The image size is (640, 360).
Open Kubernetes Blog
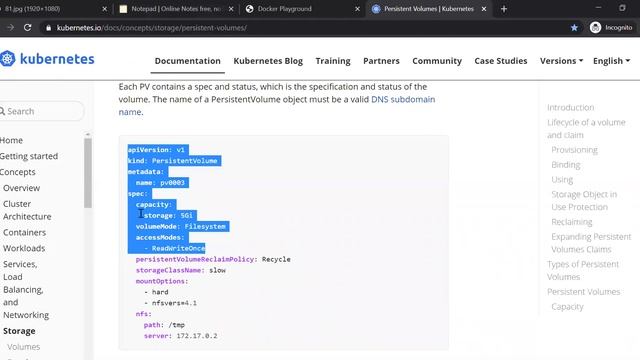pyautogui.click(x=268, y=61)
